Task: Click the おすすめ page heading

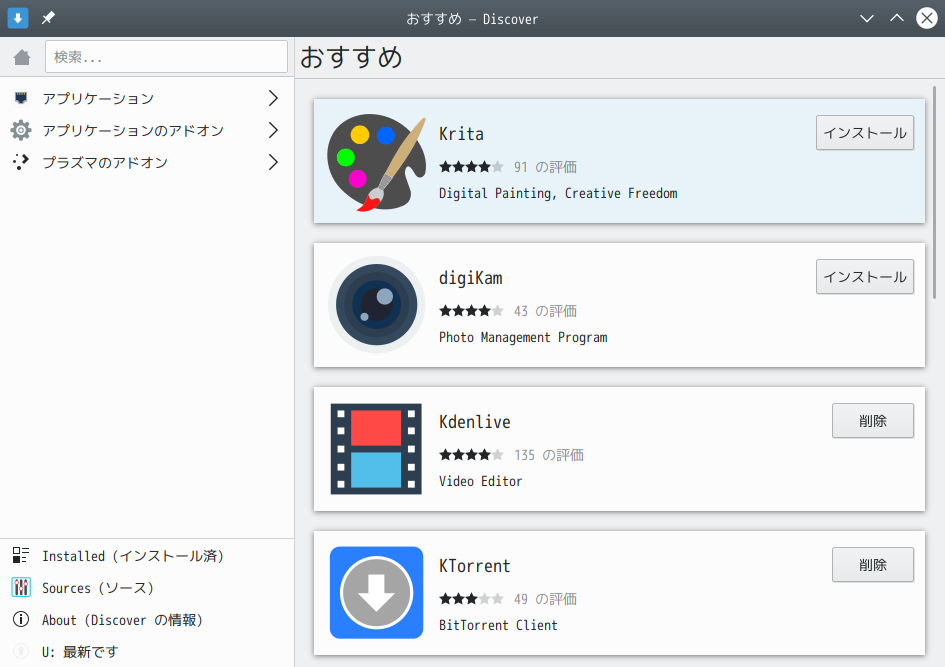Action: point(351,57)
